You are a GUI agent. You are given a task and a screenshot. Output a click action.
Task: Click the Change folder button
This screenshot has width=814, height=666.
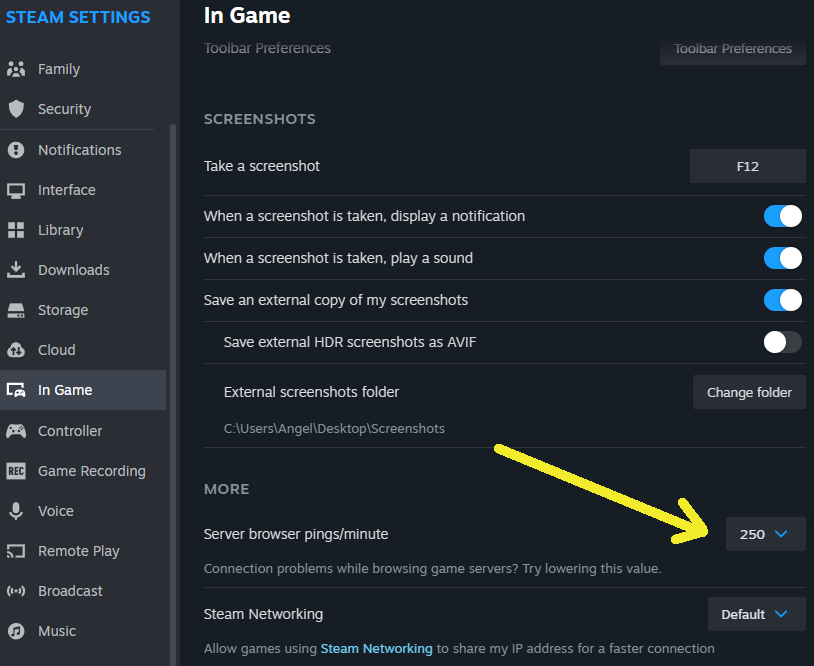click(749, 392)
